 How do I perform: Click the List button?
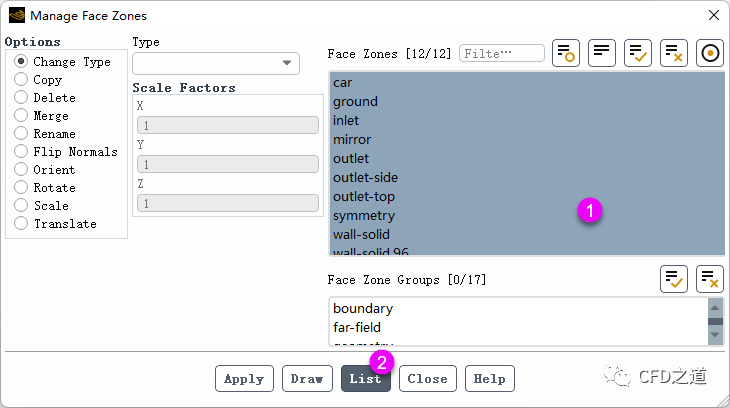point(365,379)
